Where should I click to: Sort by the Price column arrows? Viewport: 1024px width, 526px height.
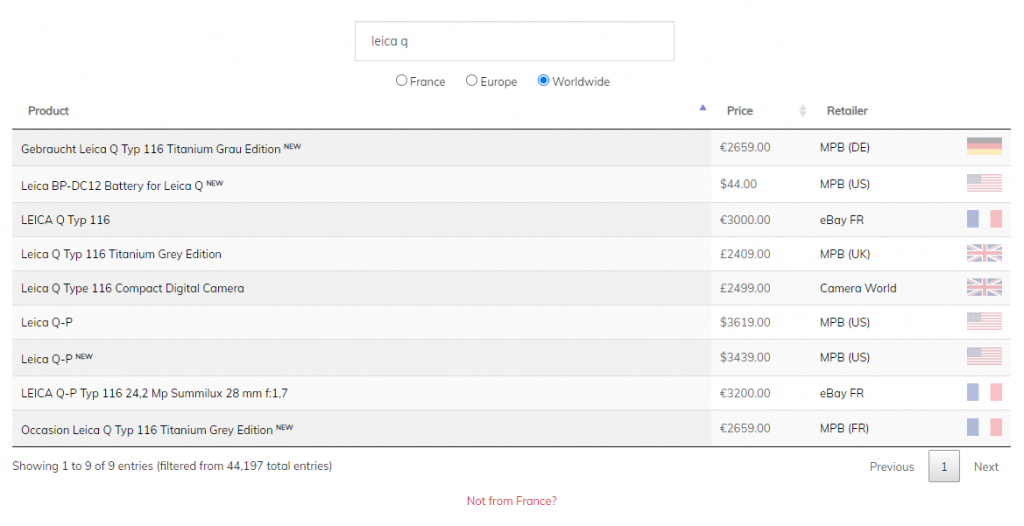802,111
